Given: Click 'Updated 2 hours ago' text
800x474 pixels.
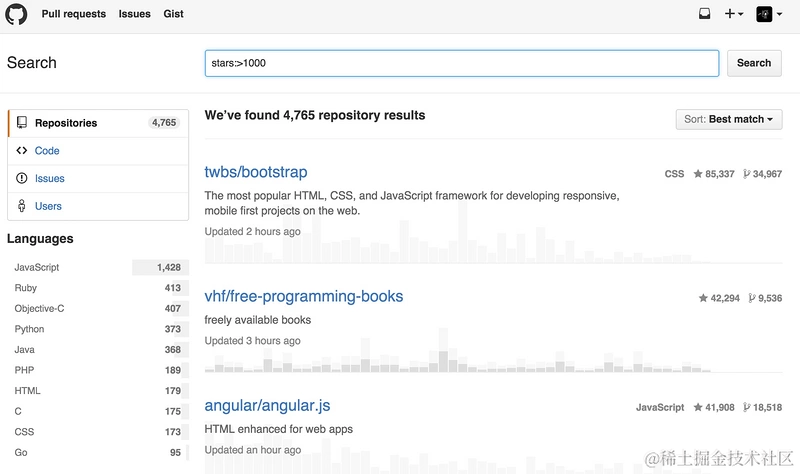Looking at the screenshot, I should pyautogui.click(x=253, y=232).
